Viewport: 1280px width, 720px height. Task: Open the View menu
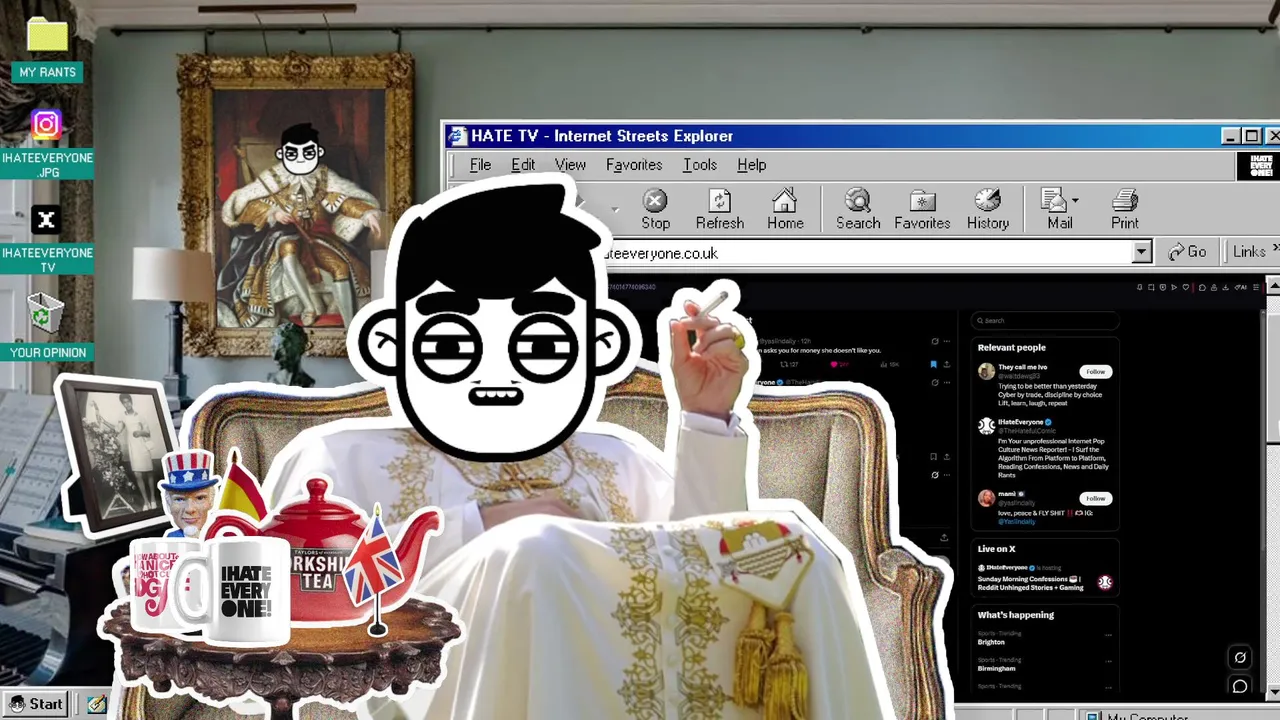570,165
